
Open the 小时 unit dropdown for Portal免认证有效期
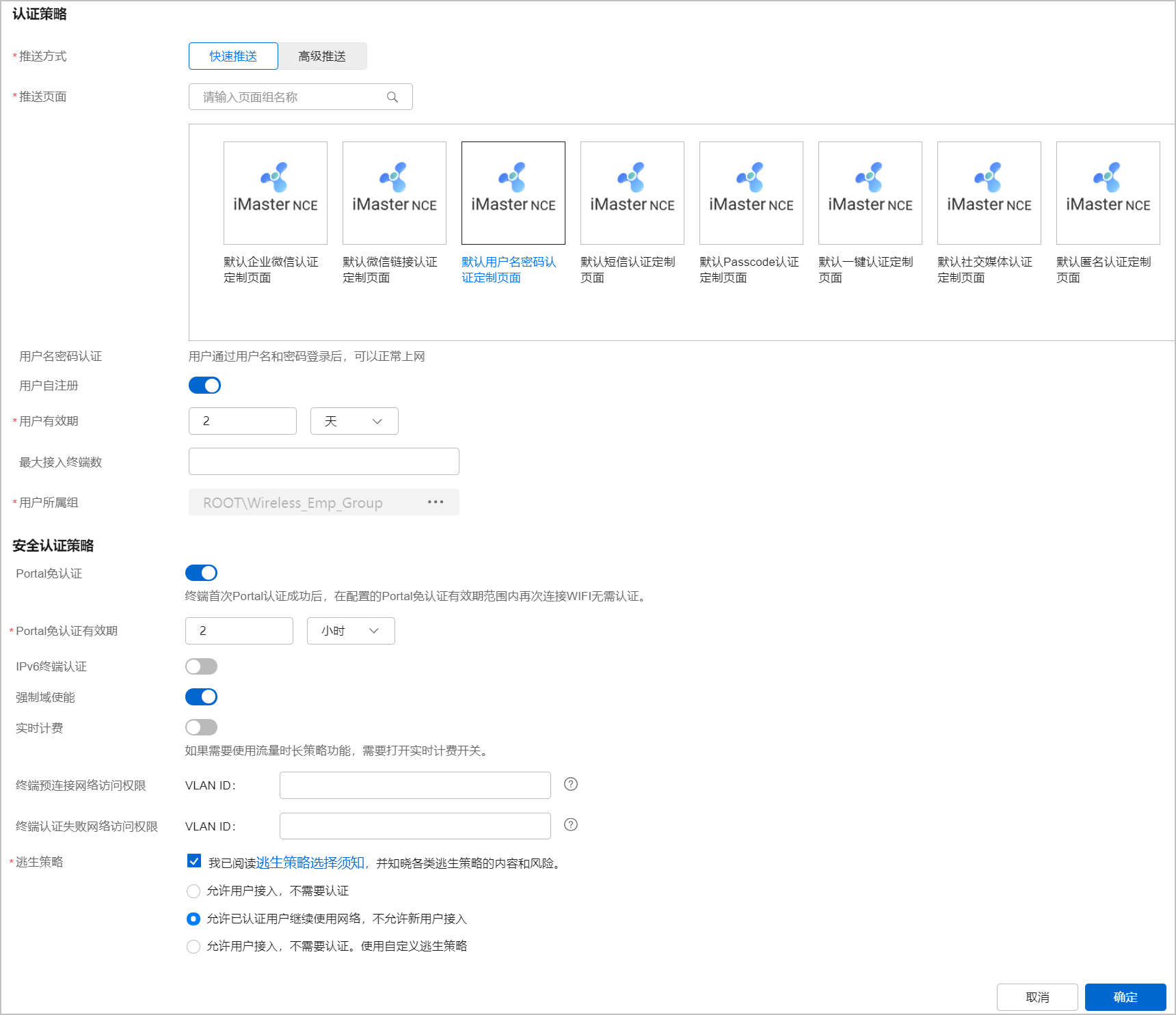point(351,631)
